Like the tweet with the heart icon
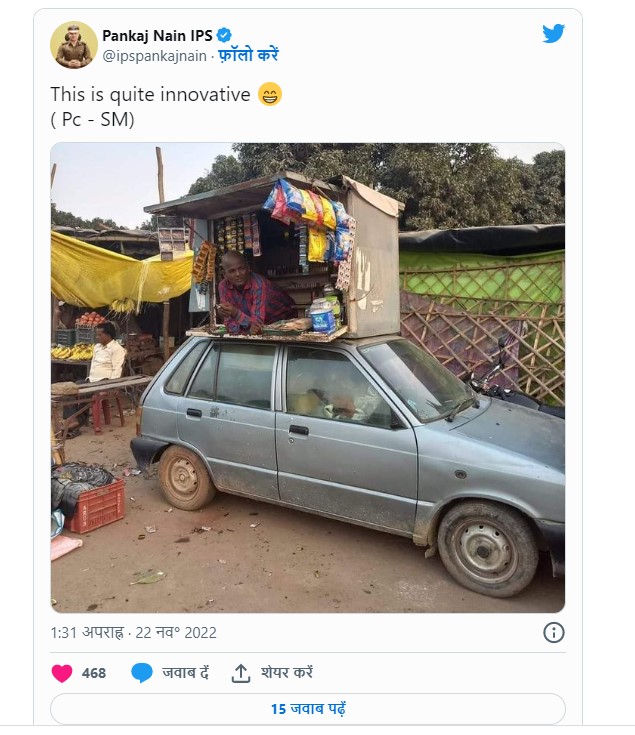This screenshot has height=735, width=635. [x=62, y=673]
